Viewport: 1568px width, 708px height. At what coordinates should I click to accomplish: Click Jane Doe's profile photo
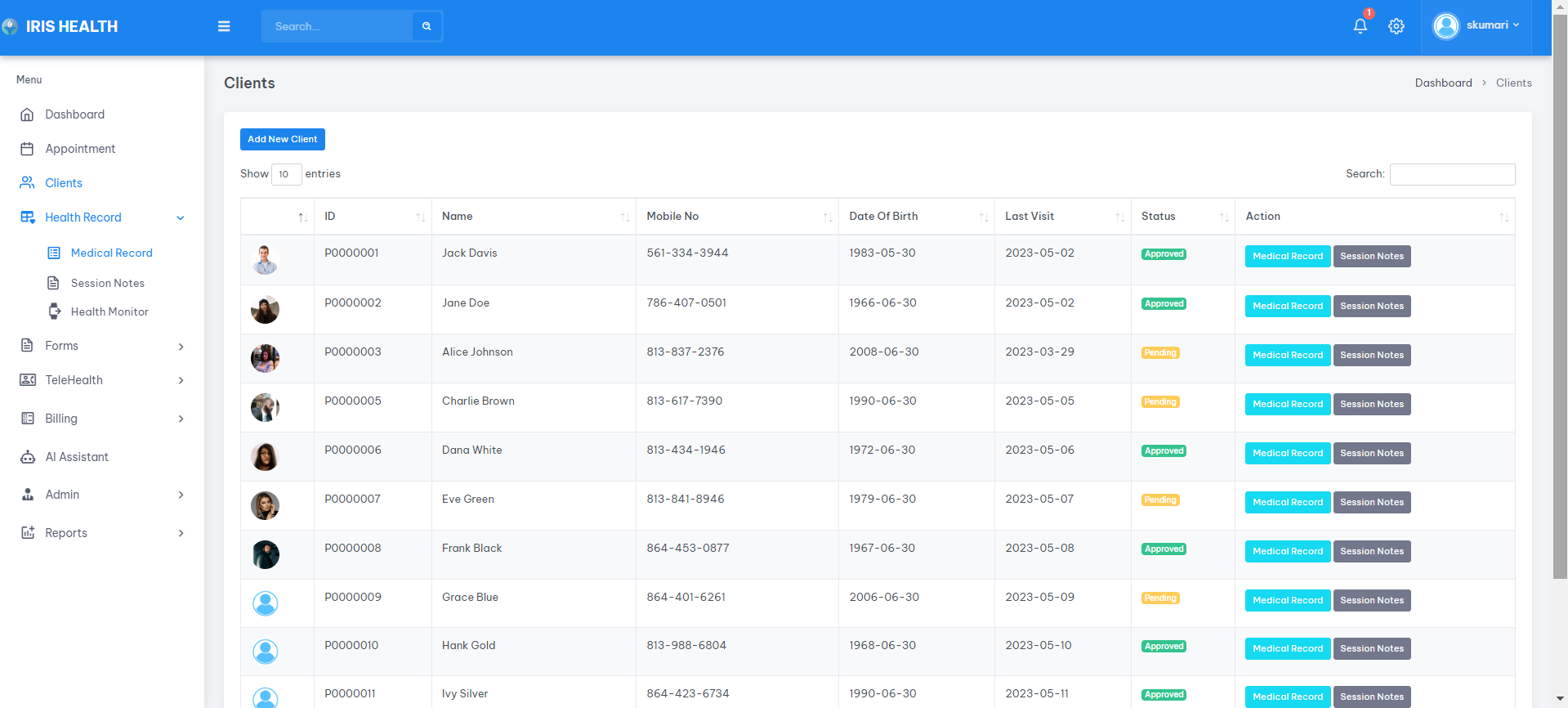pos(265,310)
